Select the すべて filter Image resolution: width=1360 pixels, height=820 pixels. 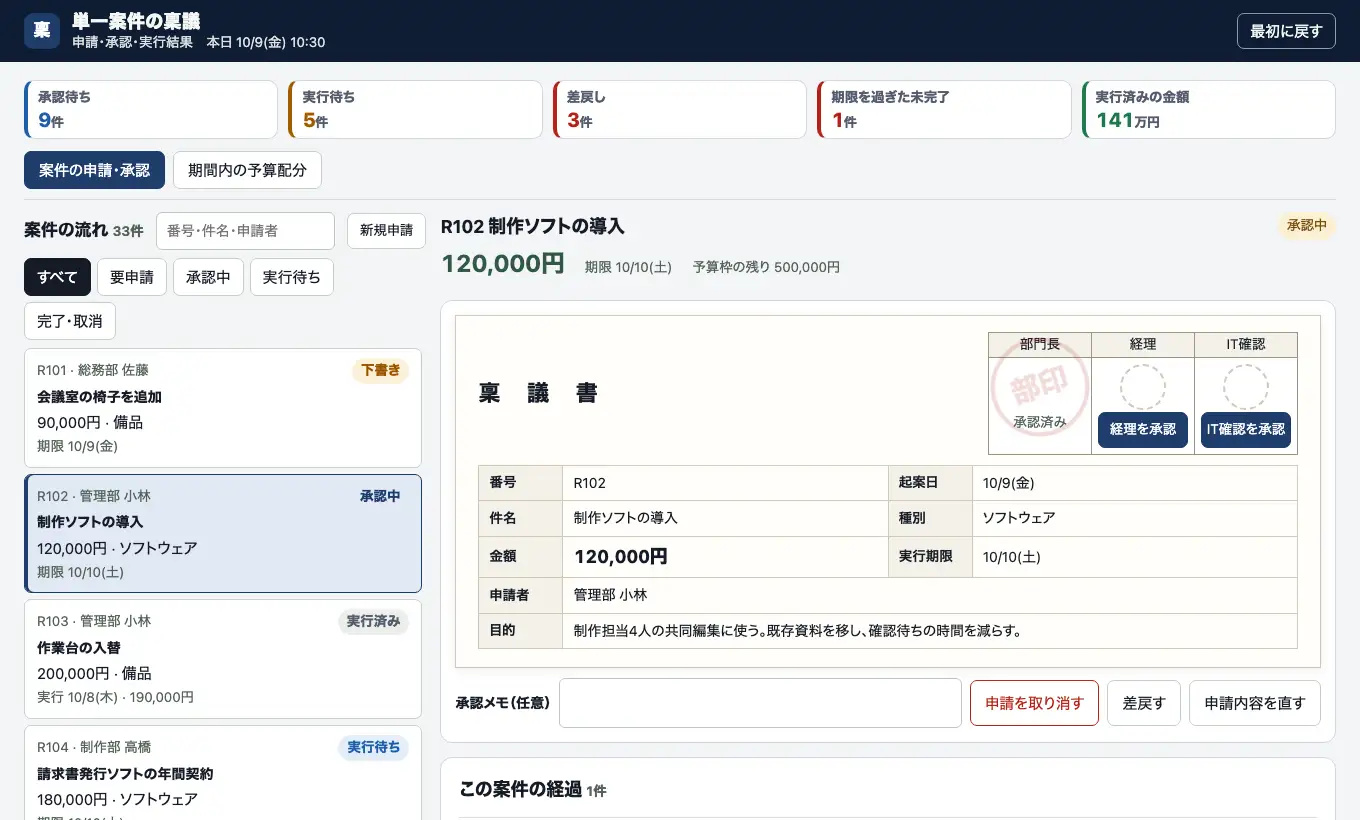[x=57, y=277]
